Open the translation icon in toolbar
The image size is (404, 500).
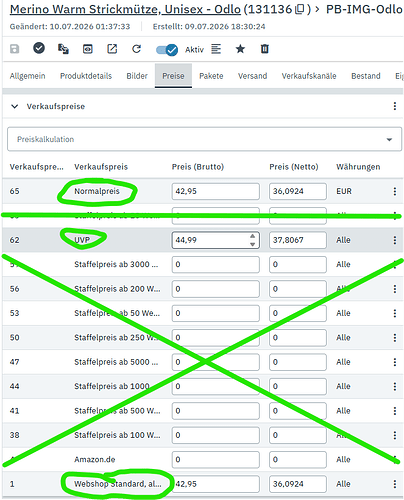click(x=63, y=49)
